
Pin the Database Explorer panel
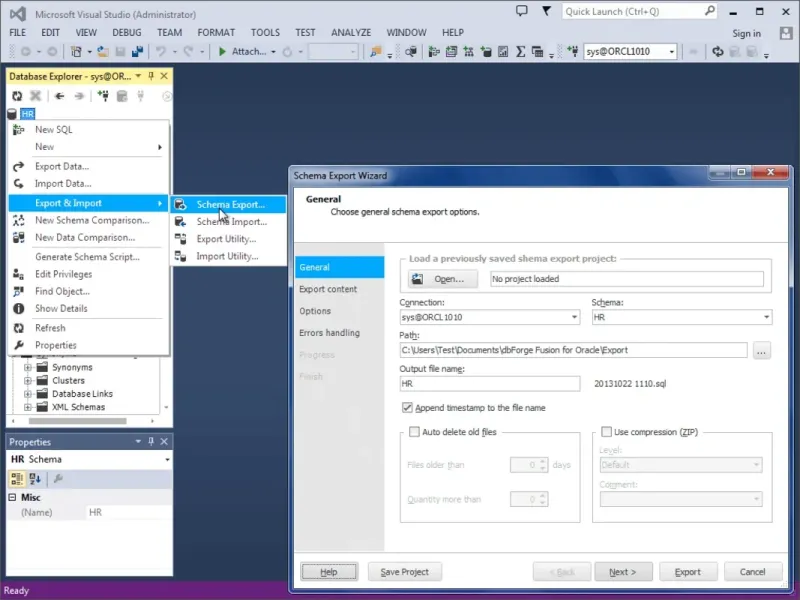point(151,76)
